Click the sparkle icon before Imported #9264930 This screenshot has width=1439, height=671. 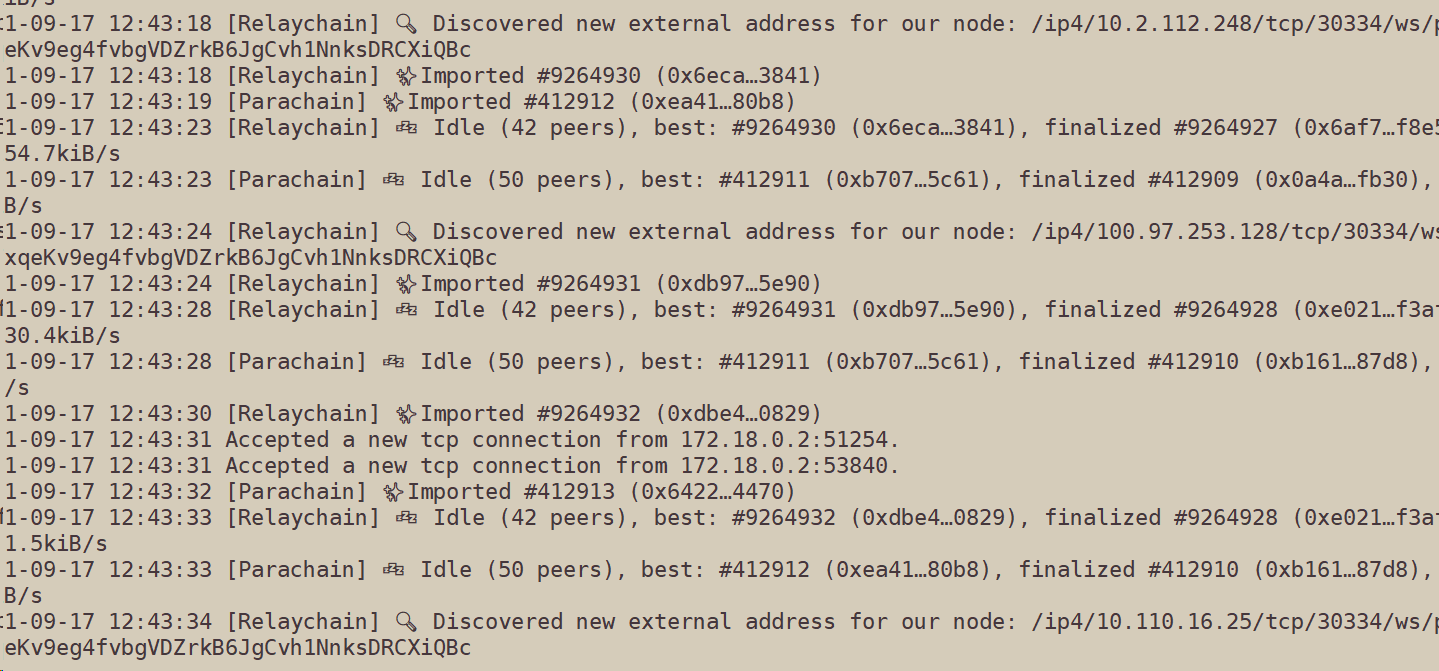(406, 75)
